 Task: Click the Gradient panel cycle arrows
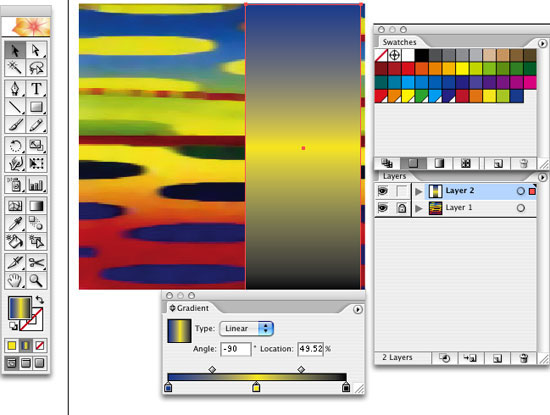tap(172, 308)
